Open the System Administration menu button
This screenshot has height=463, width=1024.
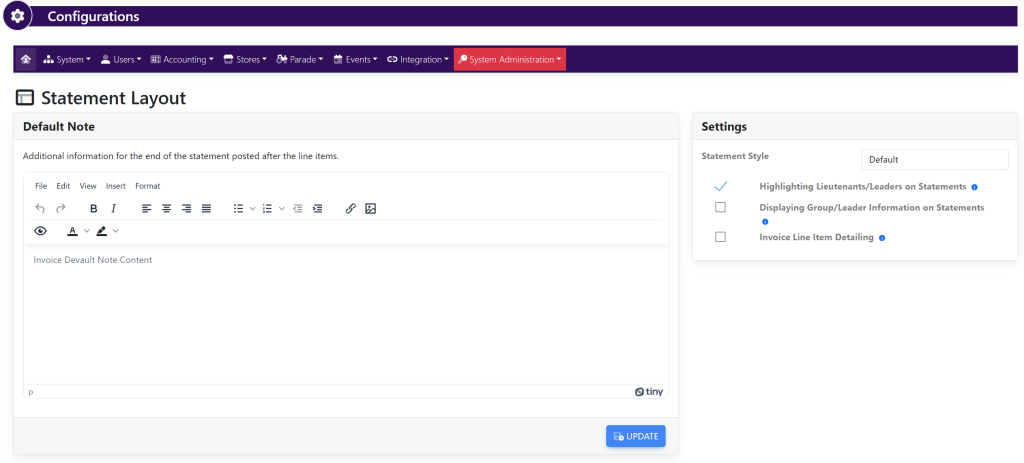[510, 59]
